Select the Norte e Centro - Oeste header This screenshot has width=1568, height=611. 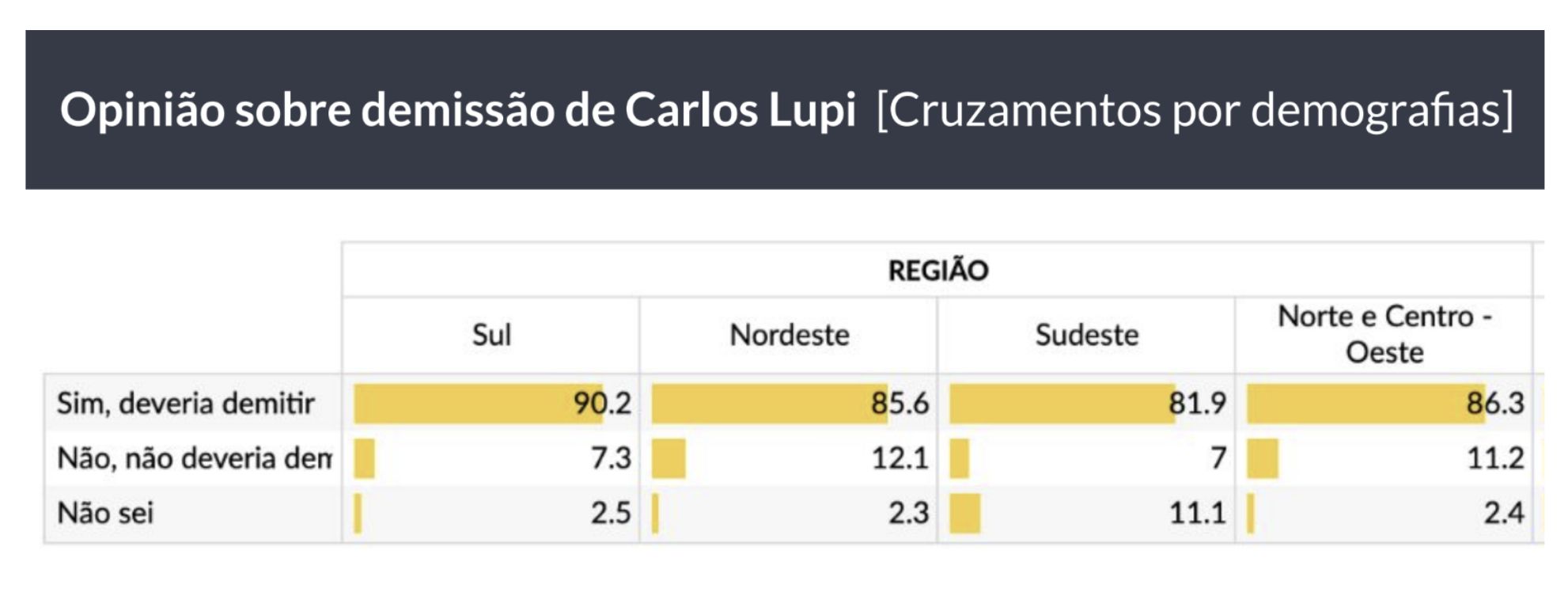pyautogui.click(x=1384, y=335)
